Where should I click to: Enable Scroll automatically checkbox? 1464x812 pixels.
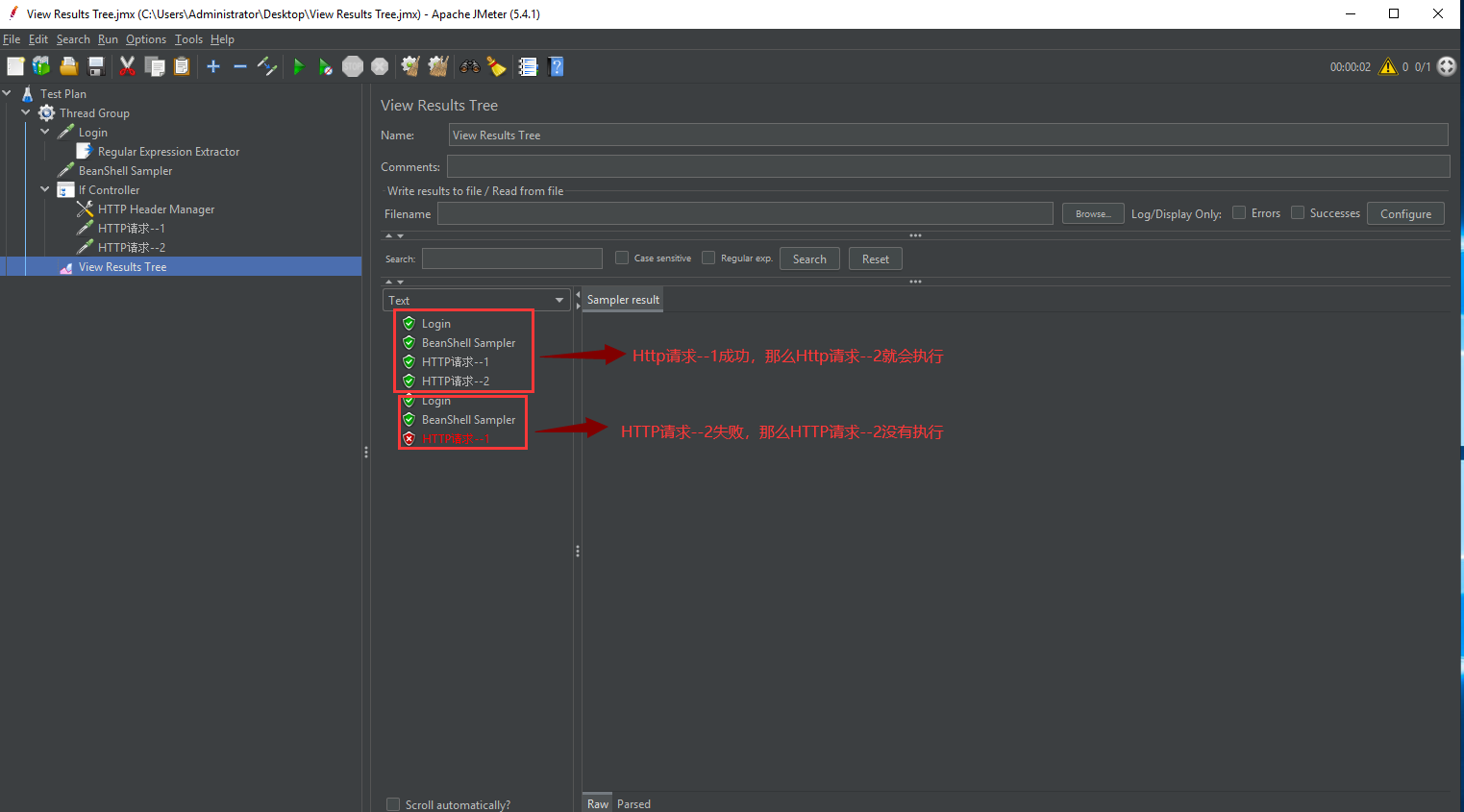click(x=393, y=804)
